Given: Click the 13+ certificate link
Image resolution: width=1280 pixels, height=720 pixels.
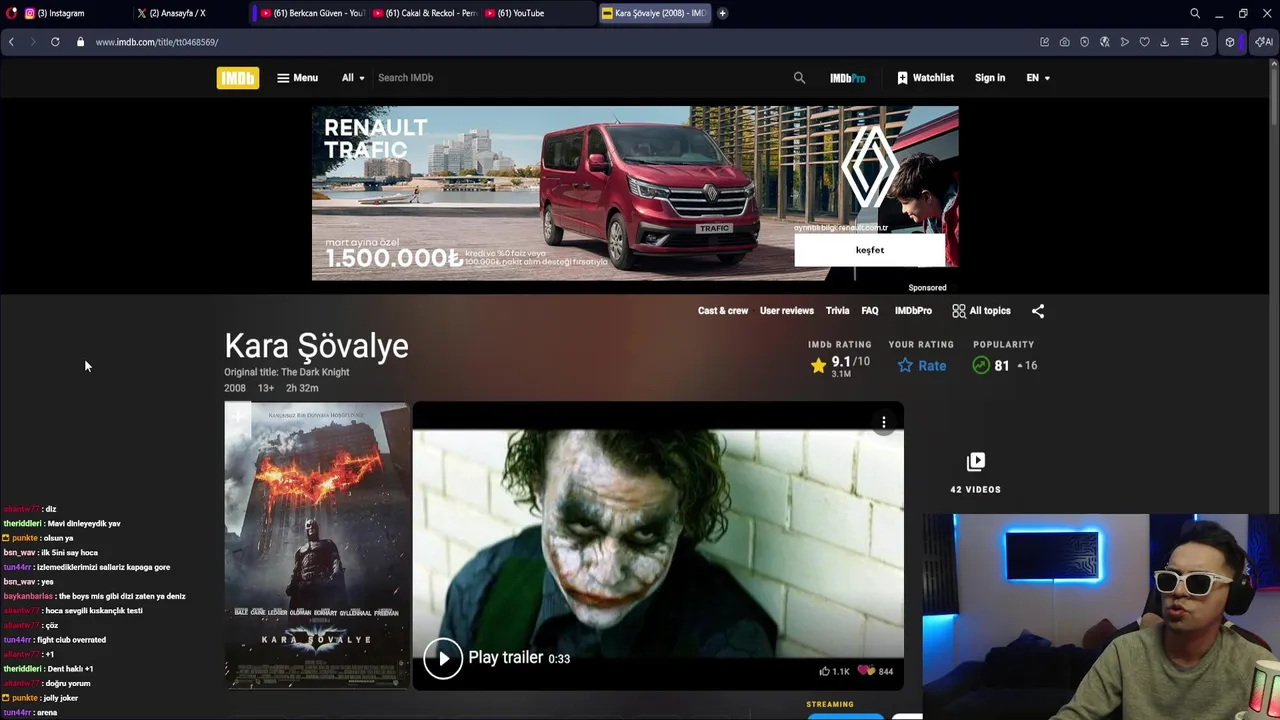Looking at the screenshot, I should 266,388.
